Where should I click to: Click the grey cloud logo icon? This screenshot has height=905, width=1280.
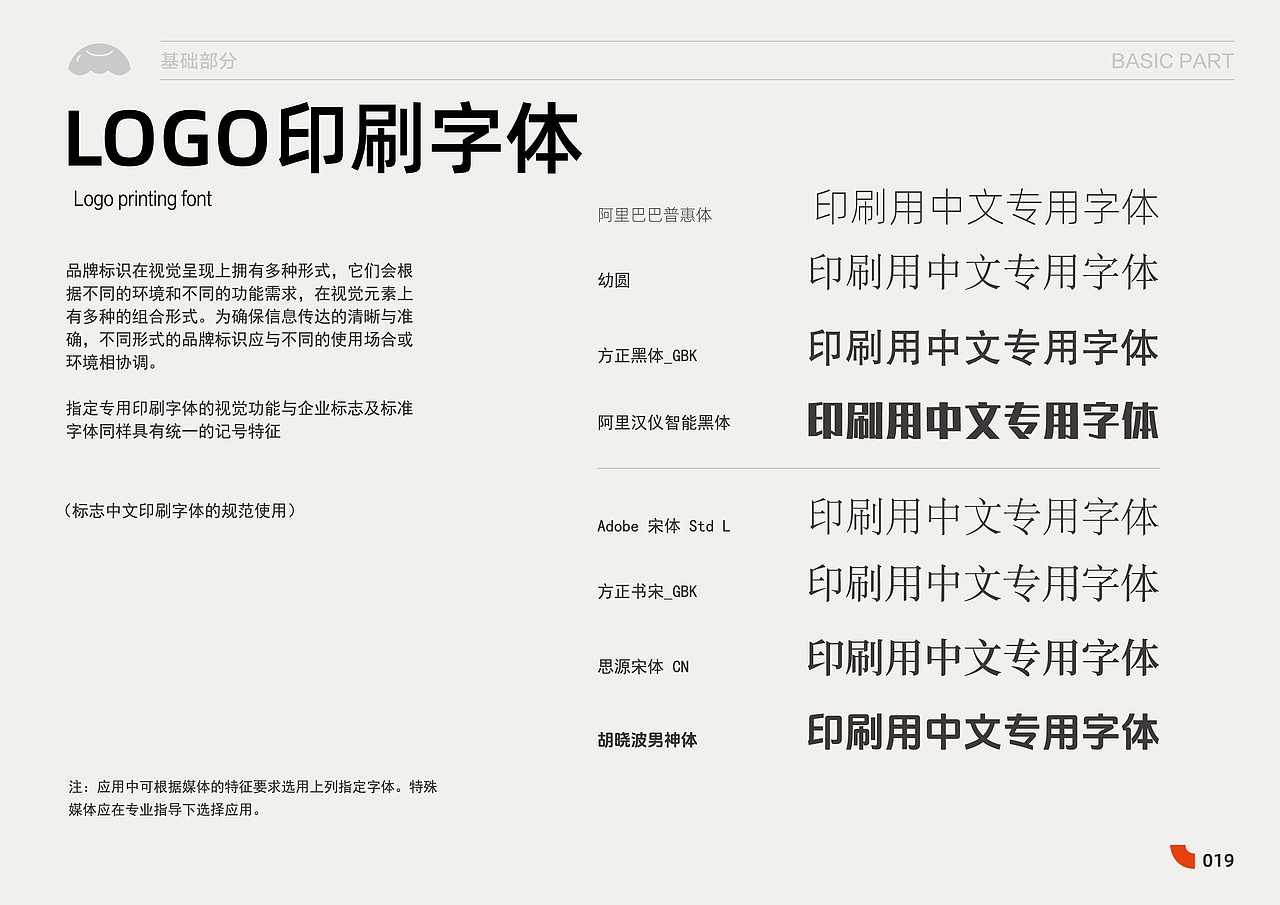(99, 60)
